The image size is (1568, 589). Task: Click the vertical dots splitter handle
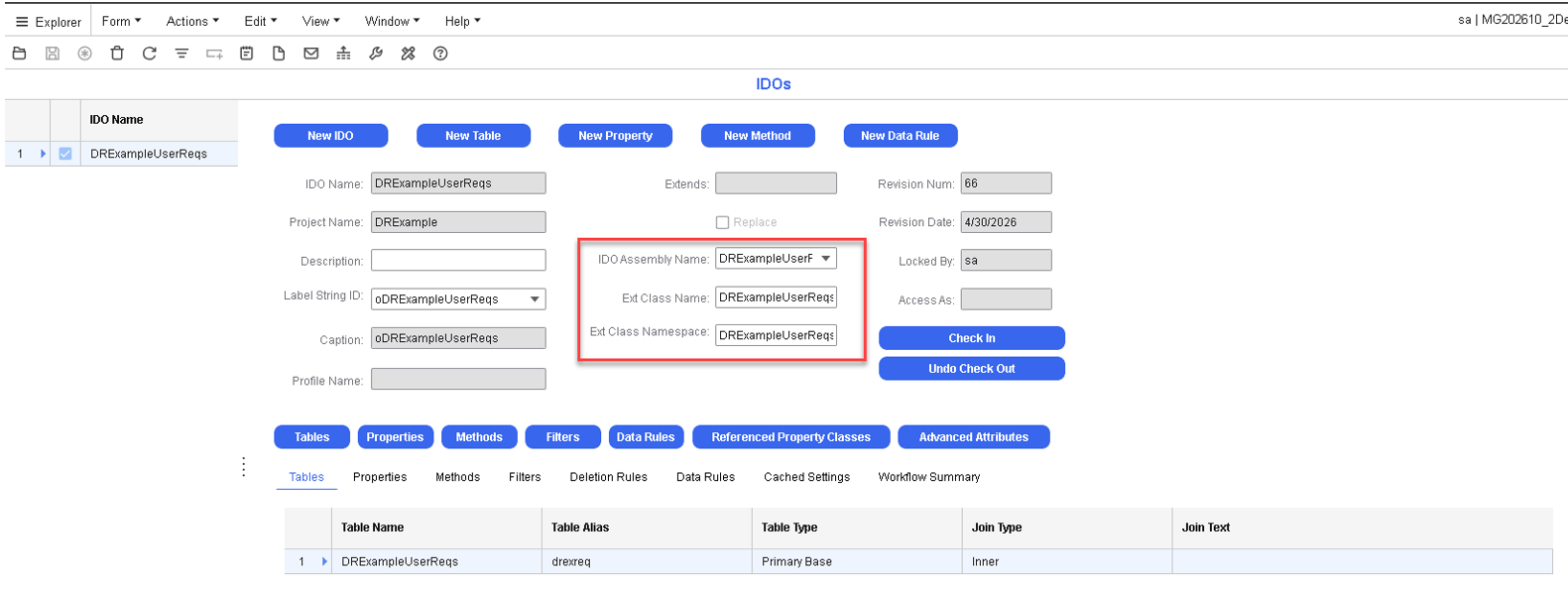coord(243,467)
